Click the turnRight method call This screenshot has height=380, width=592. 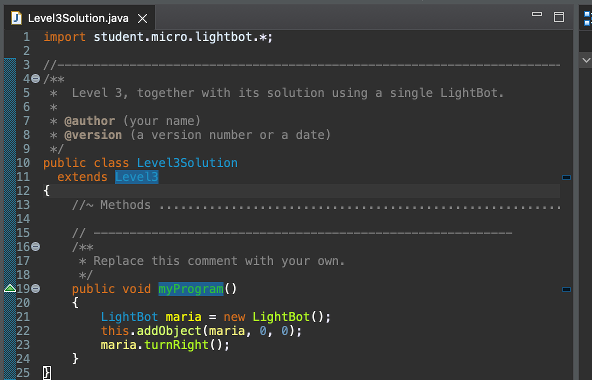[176, 345]
